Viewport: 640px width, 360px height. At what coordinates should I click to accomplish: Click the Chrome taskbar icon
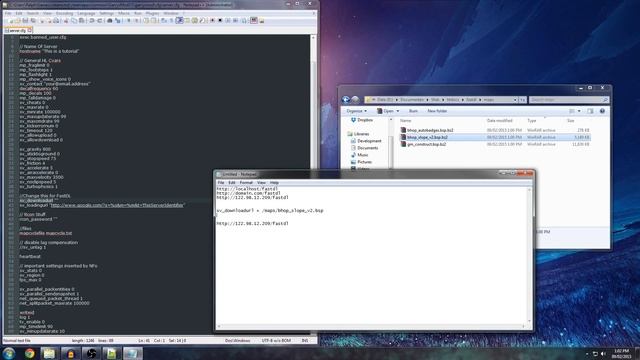(x=29, y=353)
